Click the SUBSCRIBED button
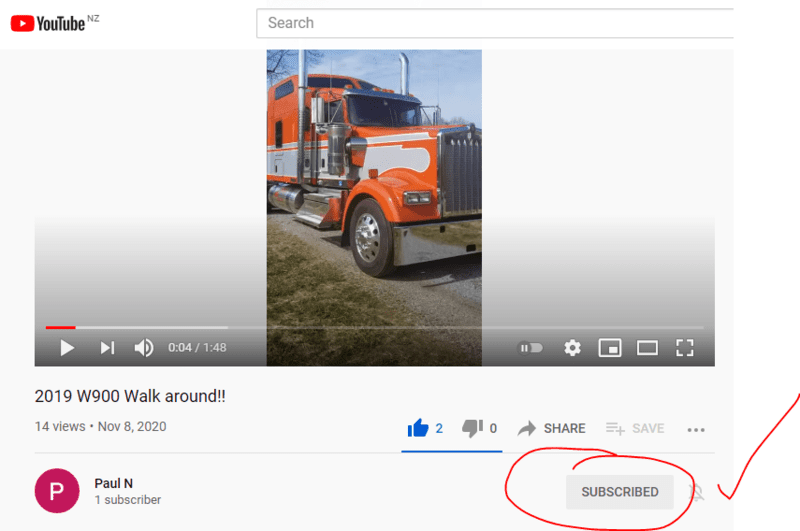The image size is (800, 531). (620, 492)
